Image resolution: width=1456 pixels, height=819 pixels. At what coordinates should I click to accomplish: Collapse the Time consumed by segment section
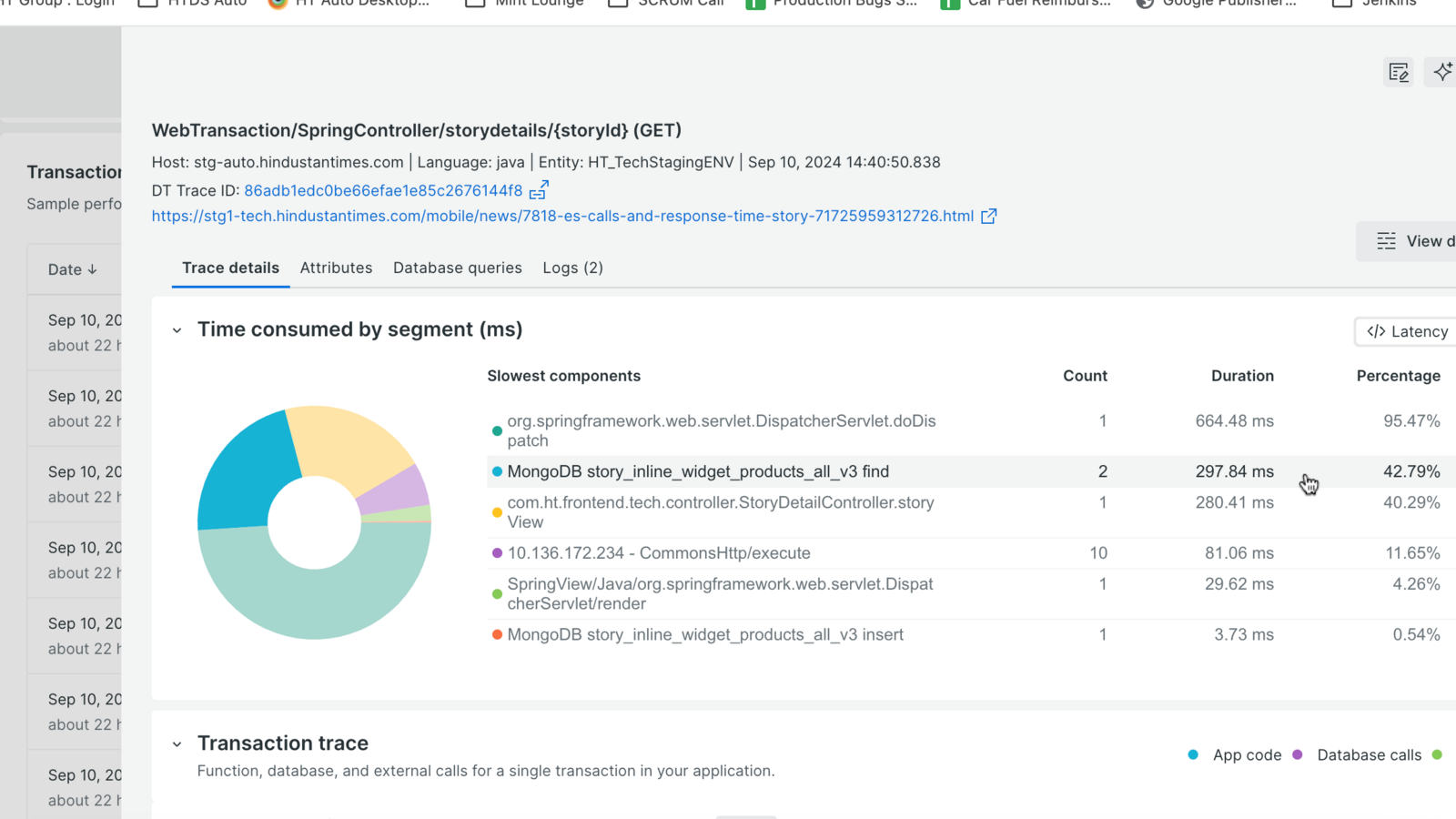point(177,330)
